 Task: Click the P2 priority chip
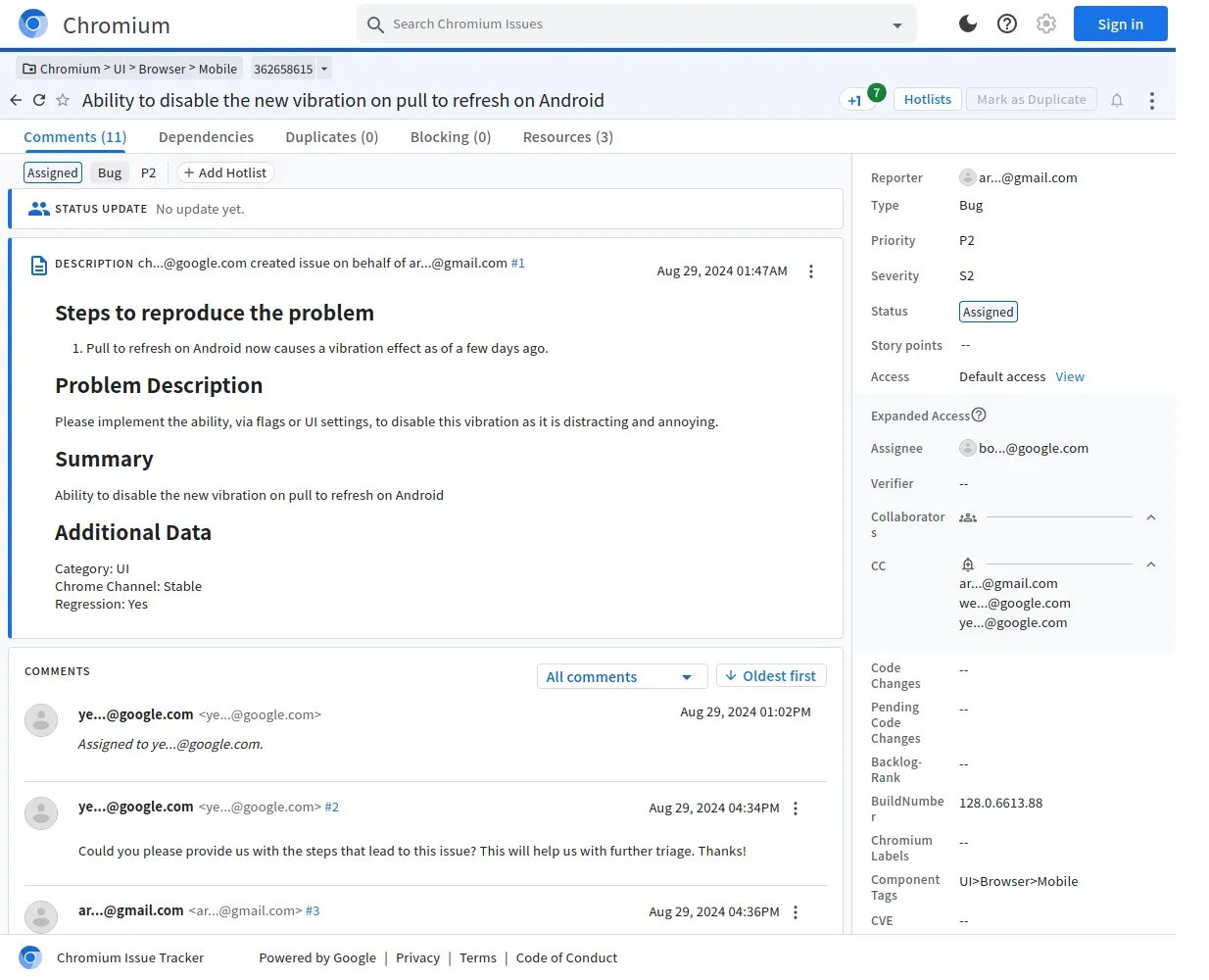pyautogui.click(x=148, y=172)
